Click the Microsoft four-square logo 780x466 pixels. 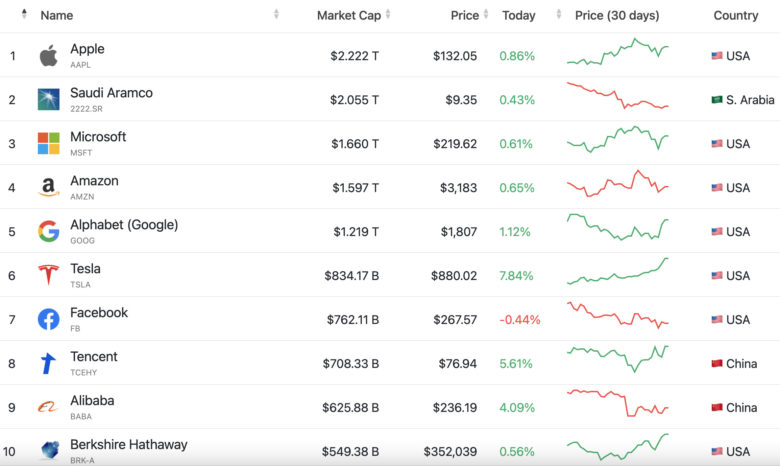(x=48, y=143)
